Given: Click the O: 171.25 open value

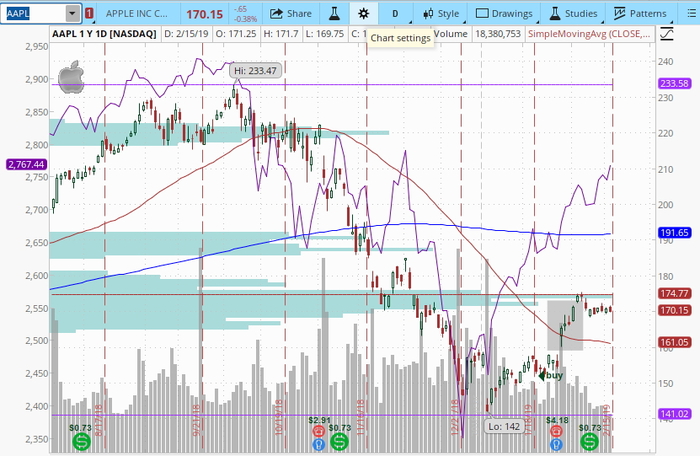Looking at the screenshot, I should [235, 33].
